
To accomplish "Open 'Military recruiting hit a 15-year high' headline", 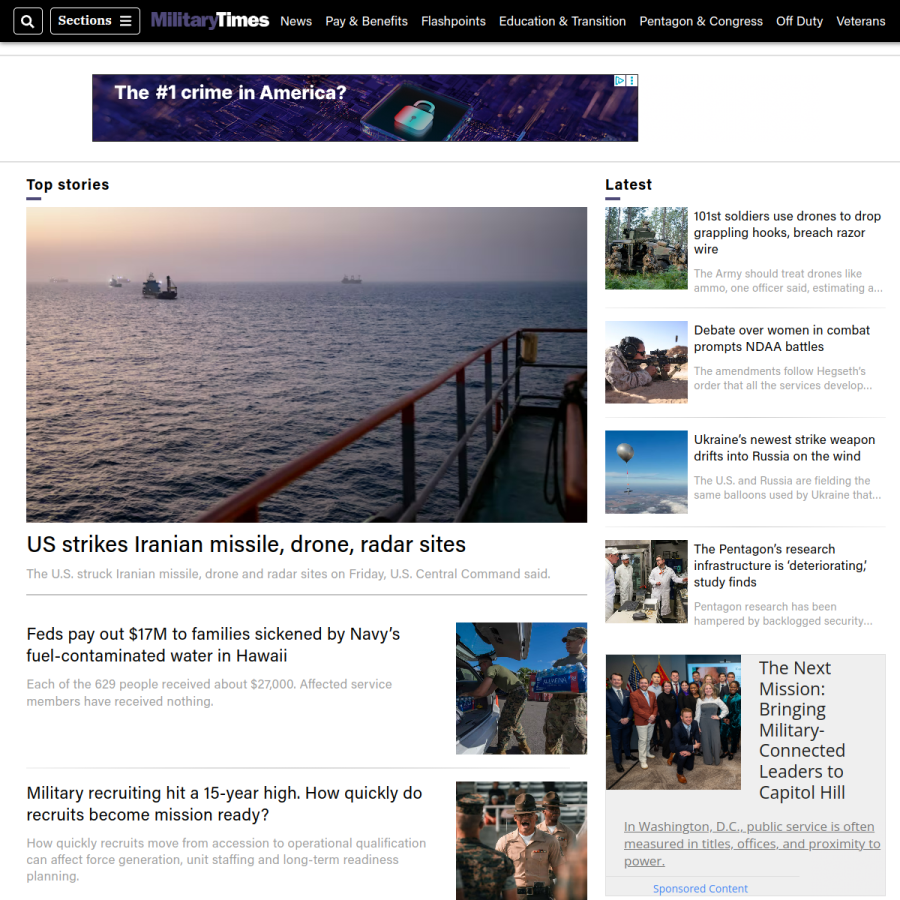I will 224,804.
